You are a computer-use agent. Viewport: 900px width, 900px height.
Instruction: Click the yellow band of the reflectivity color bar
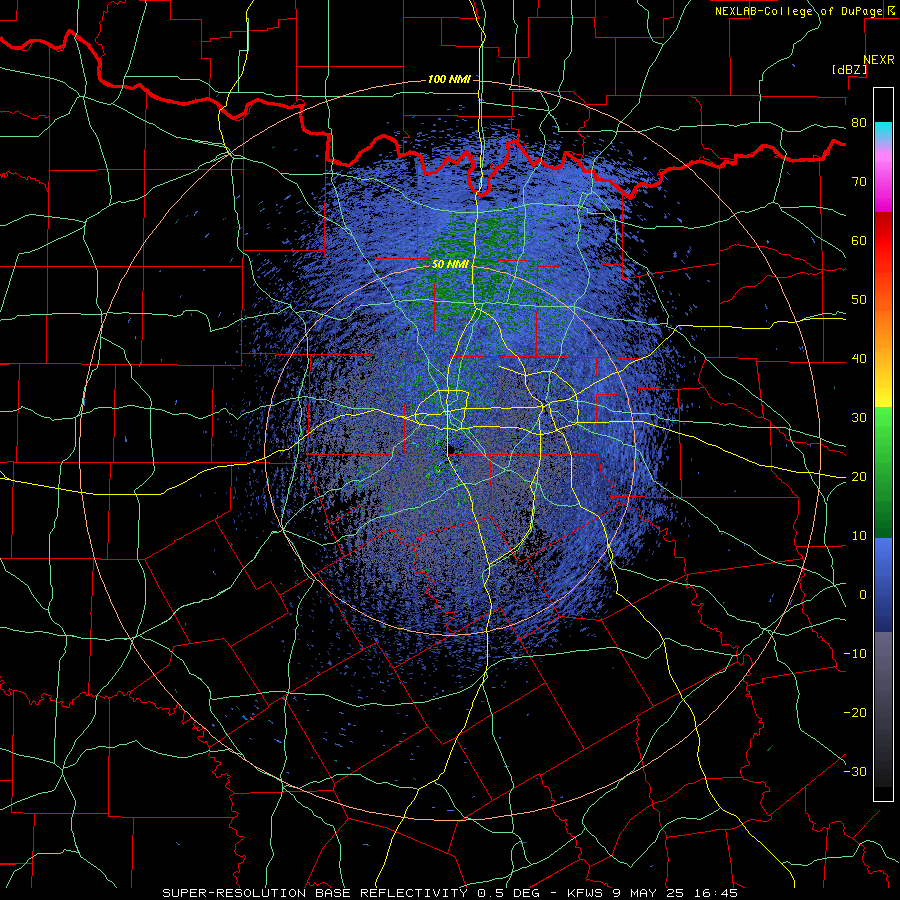[883, 393]
